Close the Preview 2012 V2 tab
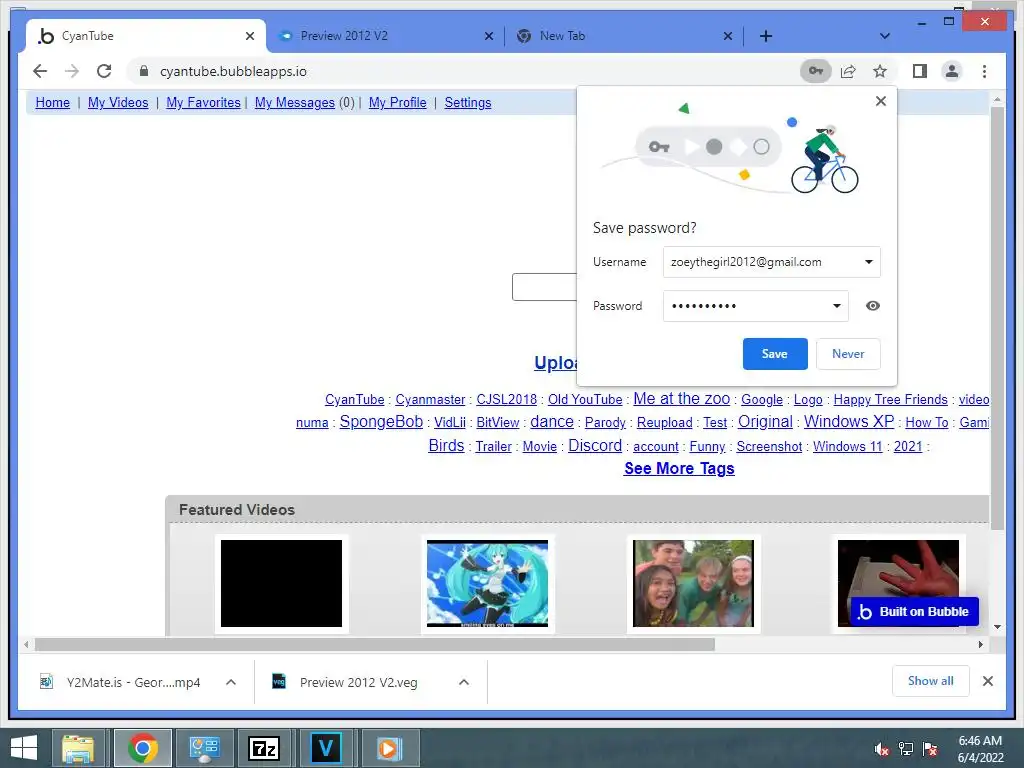This screenshot has width=1024, height=768. tap(488, 36)
